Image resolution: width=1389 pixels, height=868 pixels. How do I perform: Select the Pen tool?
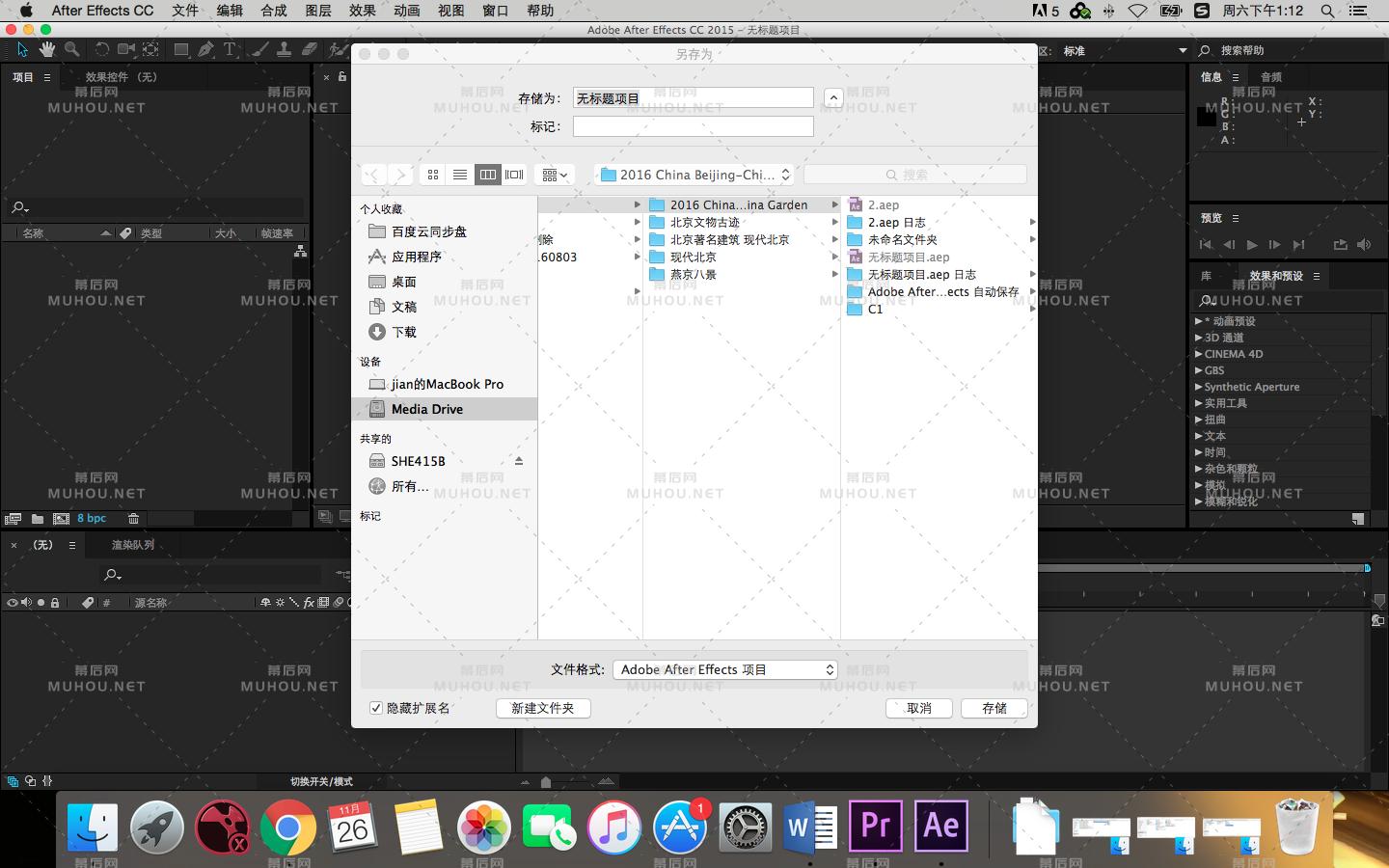[205, 49]
